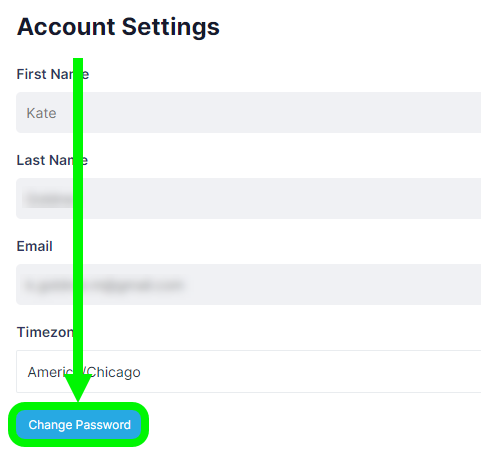The image size is (481, 455).
Task: Click the word Chicago in Timezone box
Action: pos(114,372)
